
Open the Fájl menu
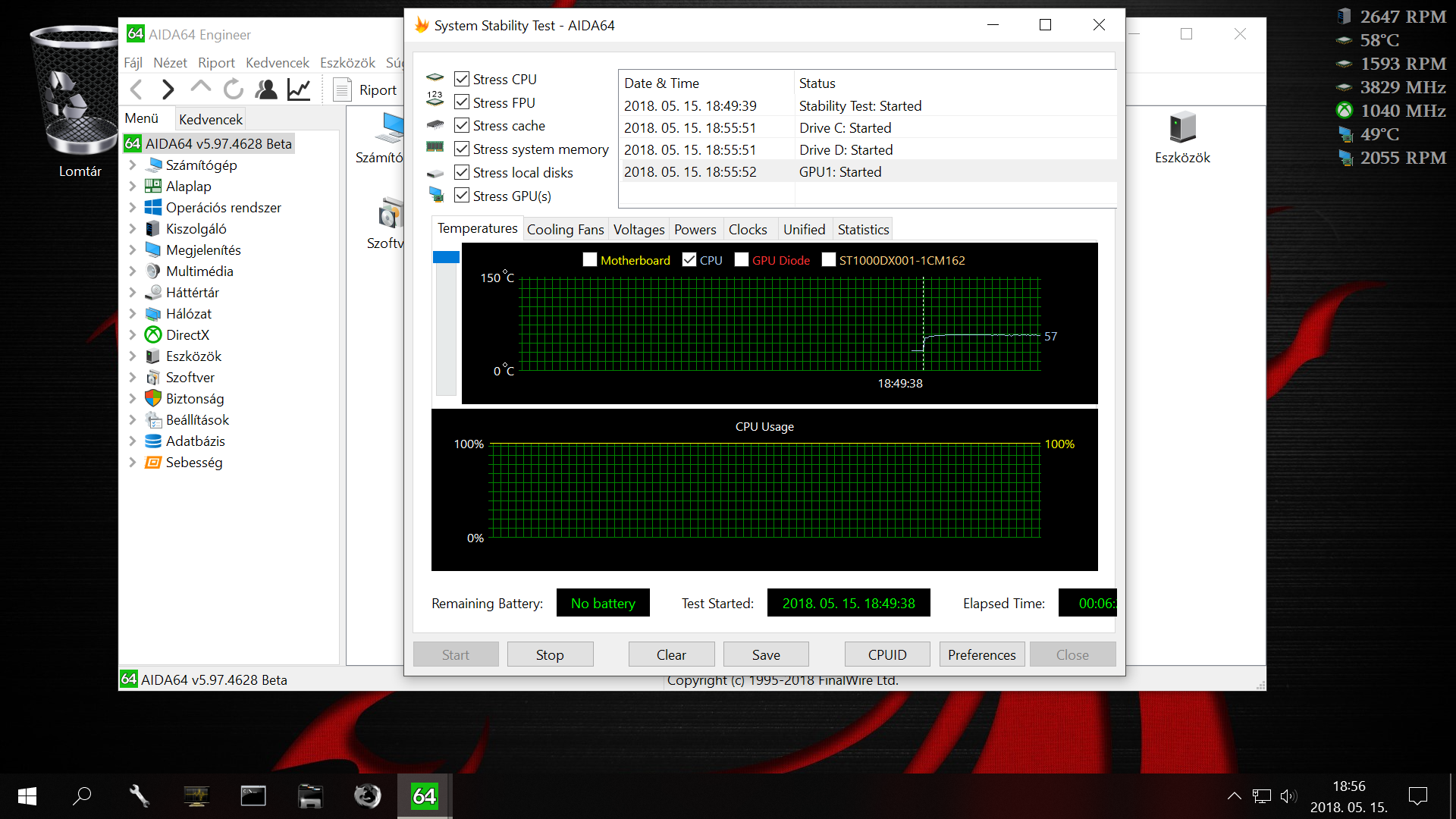coord(133,63)
